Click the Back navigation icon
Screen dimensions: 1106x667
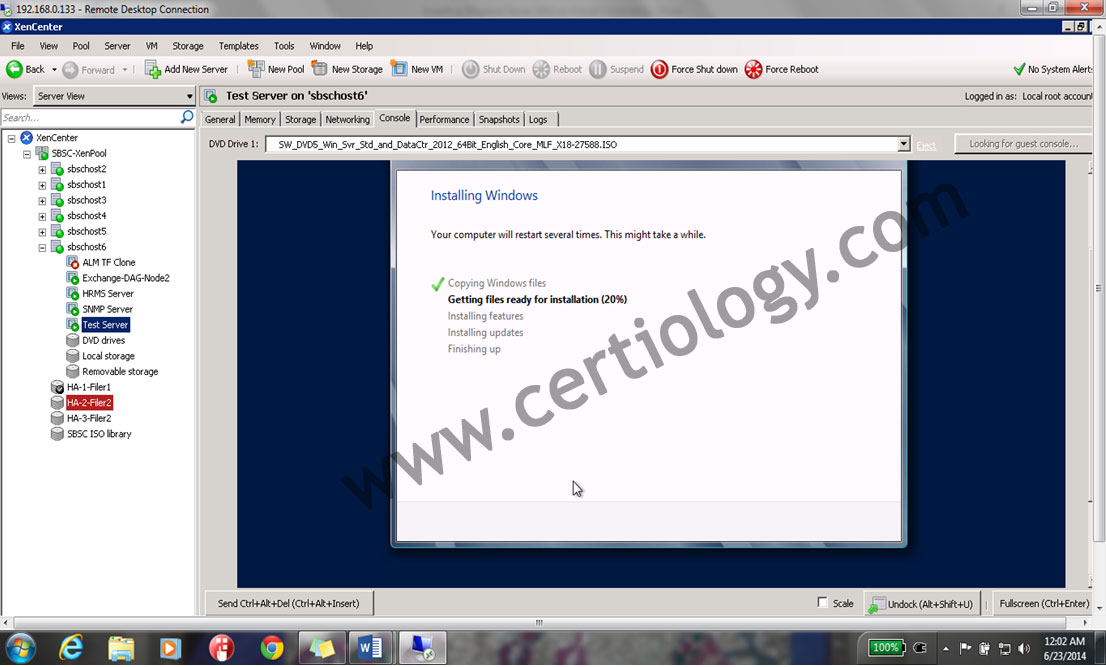coord(14,69)
